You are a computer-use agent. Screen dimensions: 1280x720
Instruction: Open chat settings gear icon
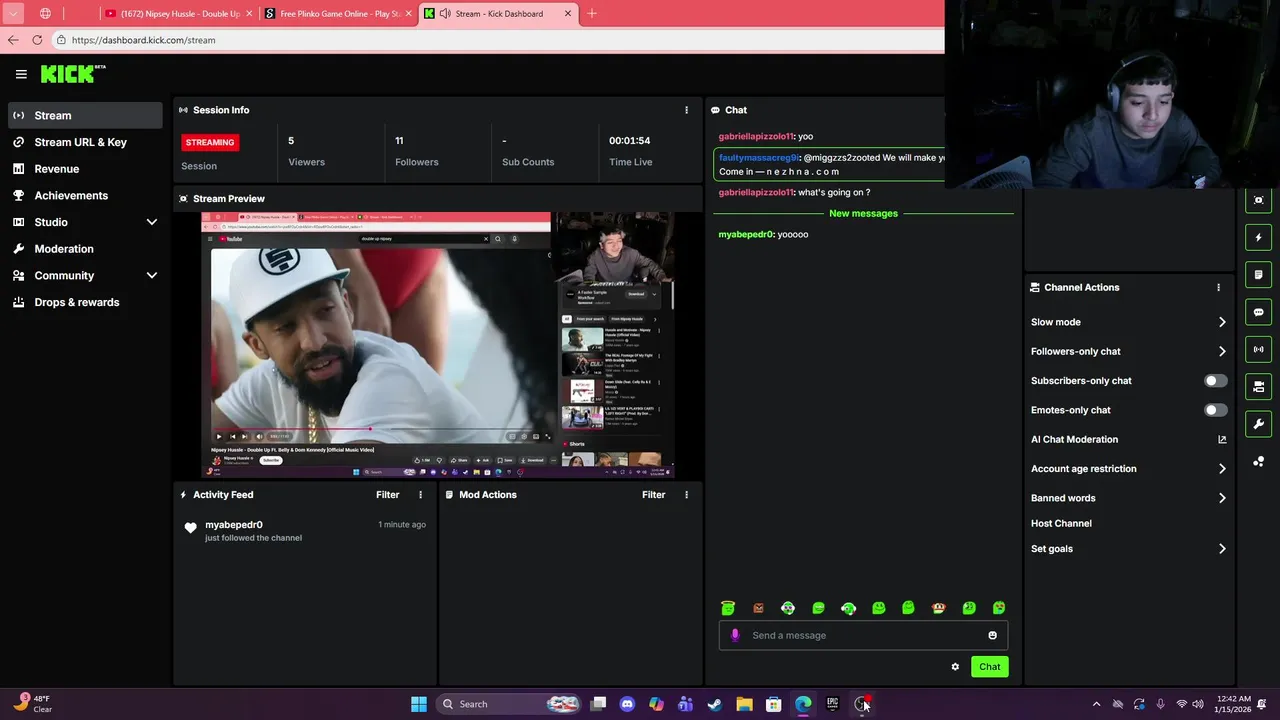click(x=955, y=667)
